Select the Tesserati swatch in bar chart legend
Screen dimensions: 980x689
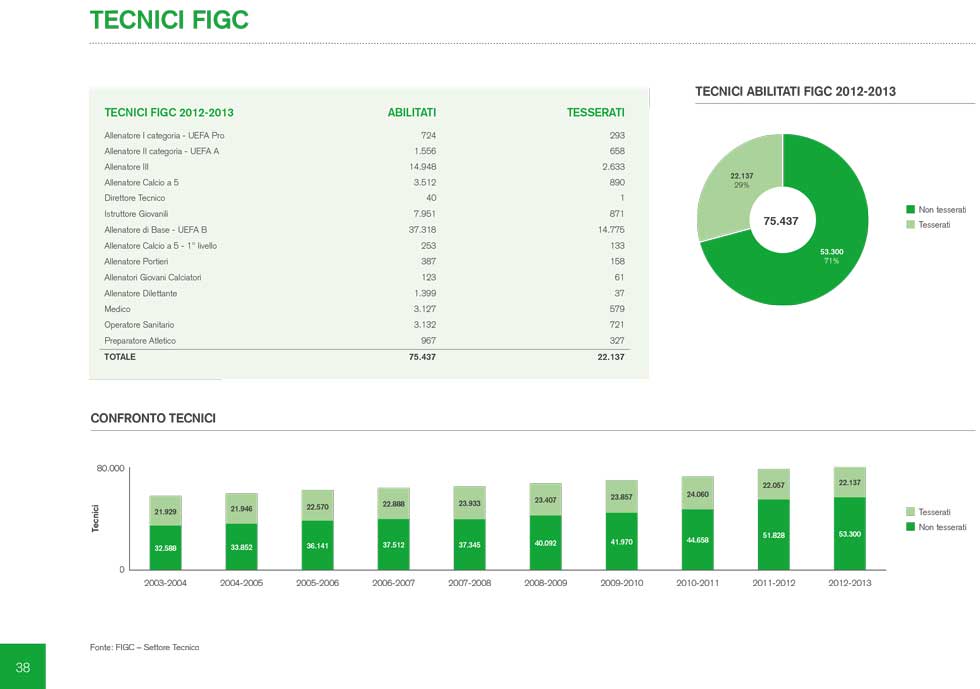coord(910,512)
